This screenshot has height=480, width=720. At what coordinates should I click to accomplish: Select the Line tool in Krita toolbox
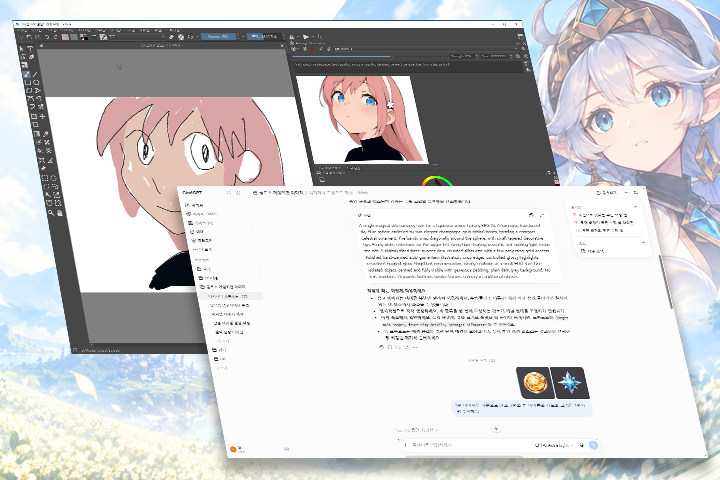[35, 74]
